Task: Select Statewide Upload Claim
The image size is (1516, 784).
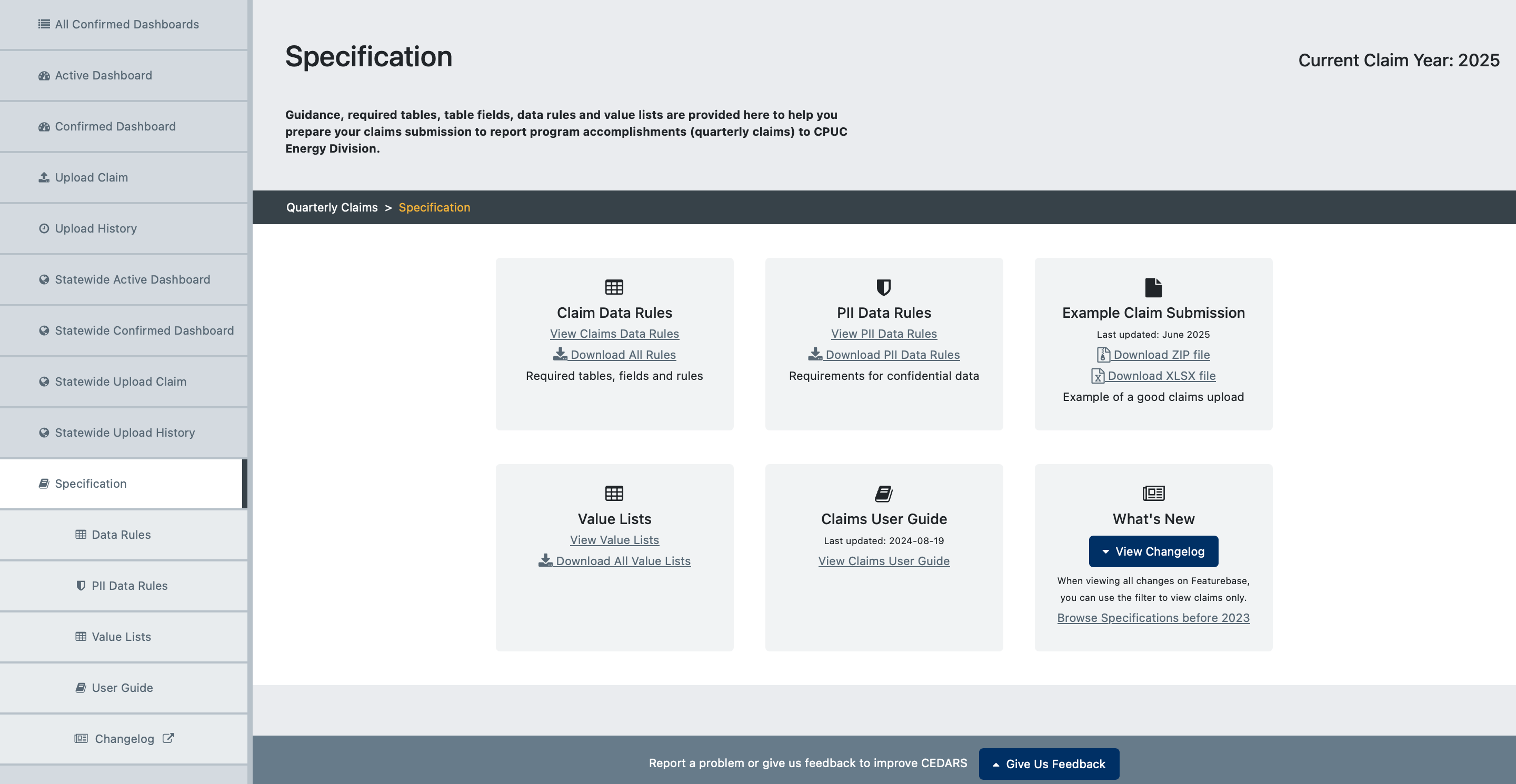Action: pyautogui.click(x=124, y=381)
